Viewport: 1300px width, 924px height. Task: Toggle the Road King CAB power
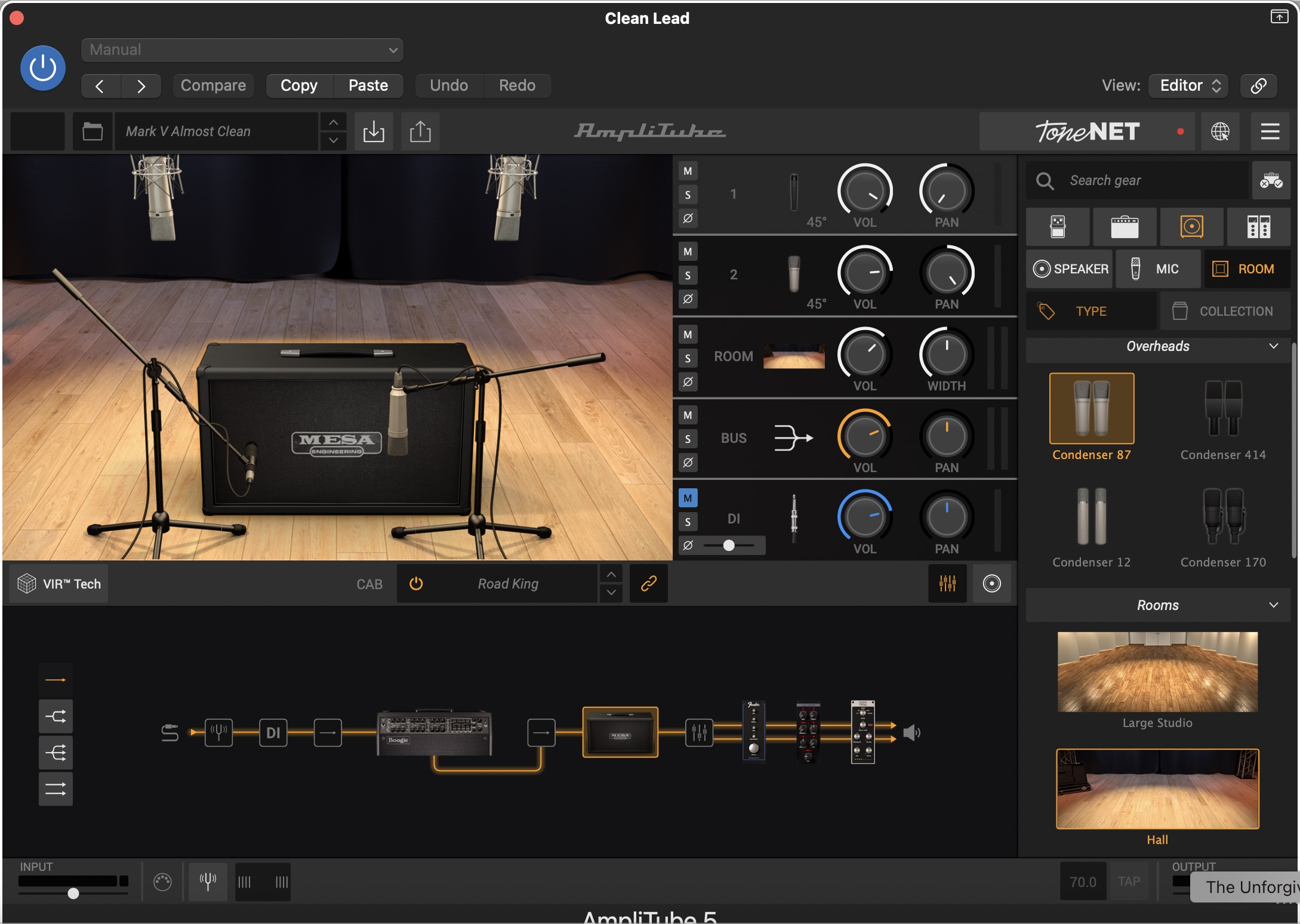[x=416, y=584]
